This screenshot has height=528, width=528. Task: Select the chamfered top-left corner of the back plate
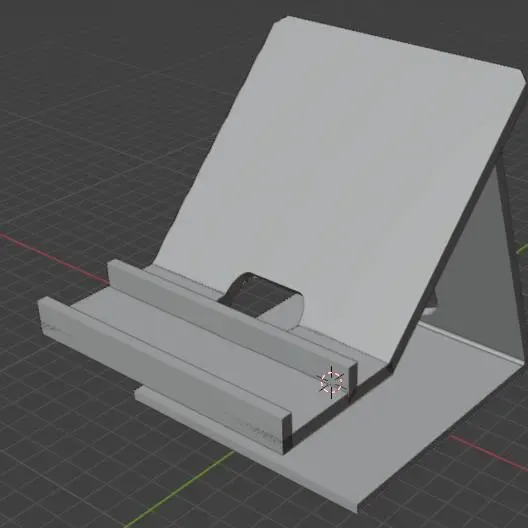tap(280, 19)
